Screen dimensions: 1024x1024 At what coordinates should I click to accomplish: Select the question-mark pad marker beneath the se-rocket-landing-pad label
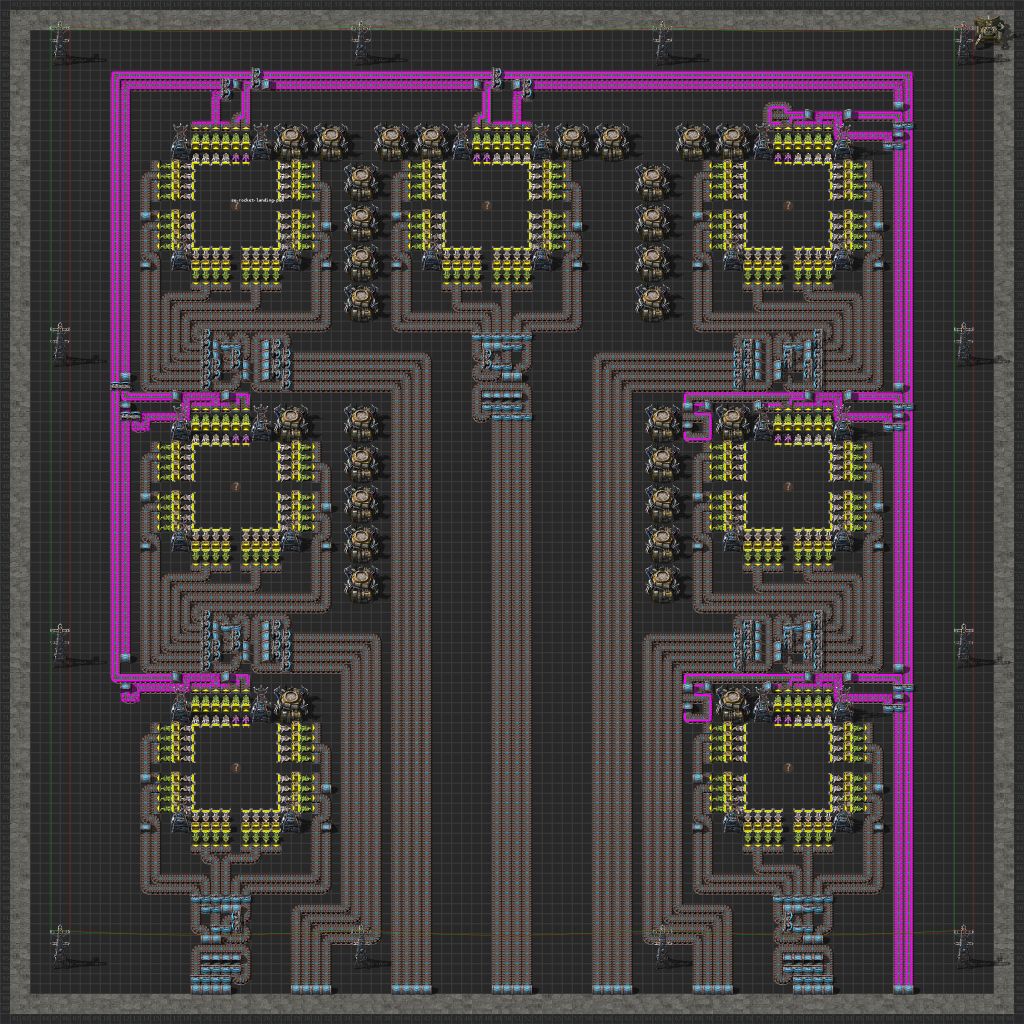(x=234, y=205)
